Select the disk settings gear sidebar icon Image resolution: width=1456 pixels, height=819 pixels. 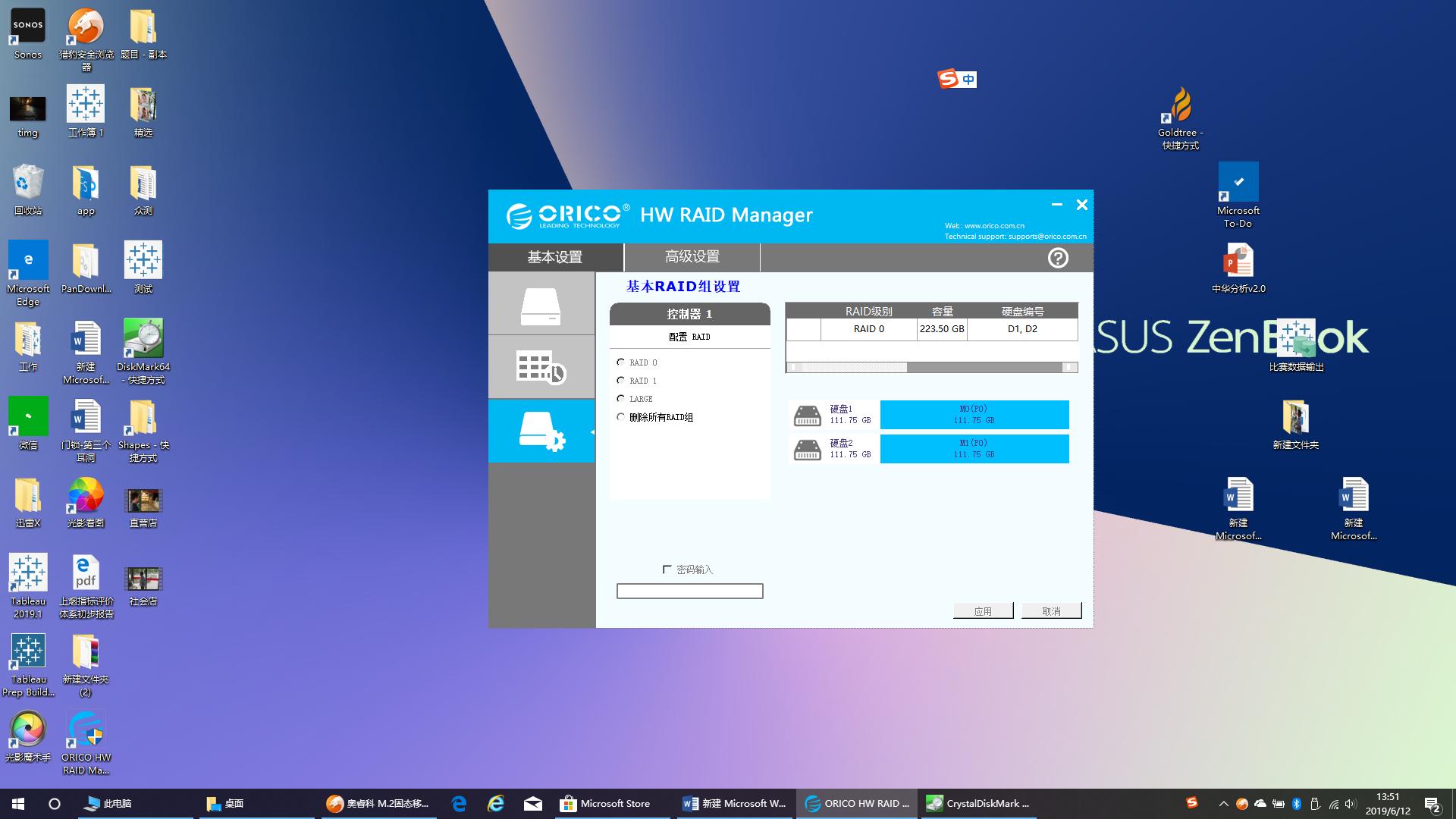(x=541, y=431)
